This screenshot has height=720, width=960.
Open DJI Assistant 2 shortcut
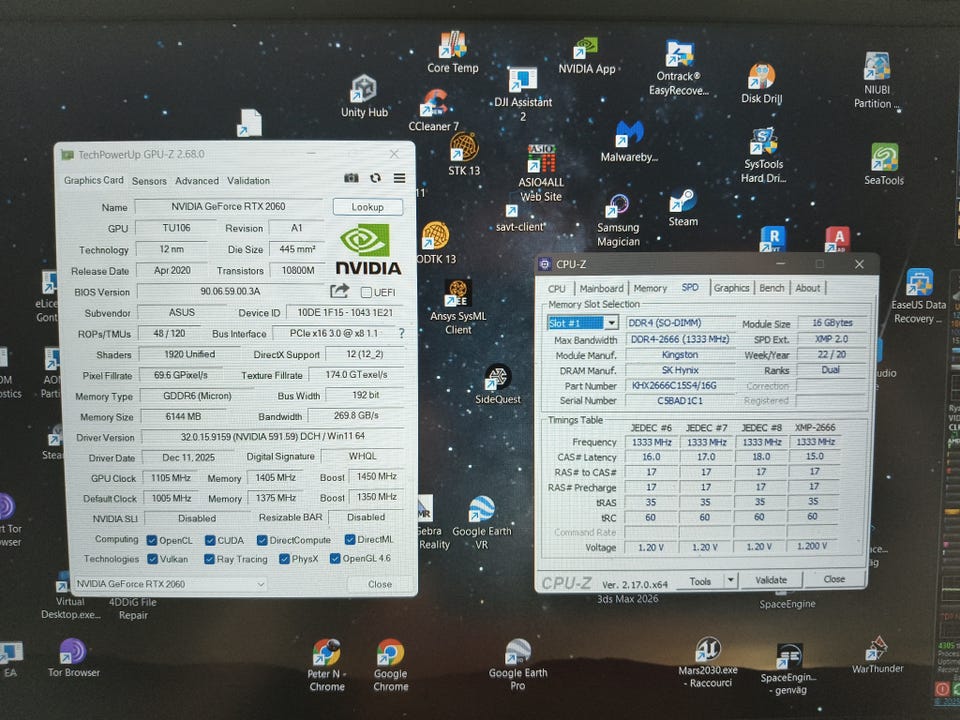[523, 94]
